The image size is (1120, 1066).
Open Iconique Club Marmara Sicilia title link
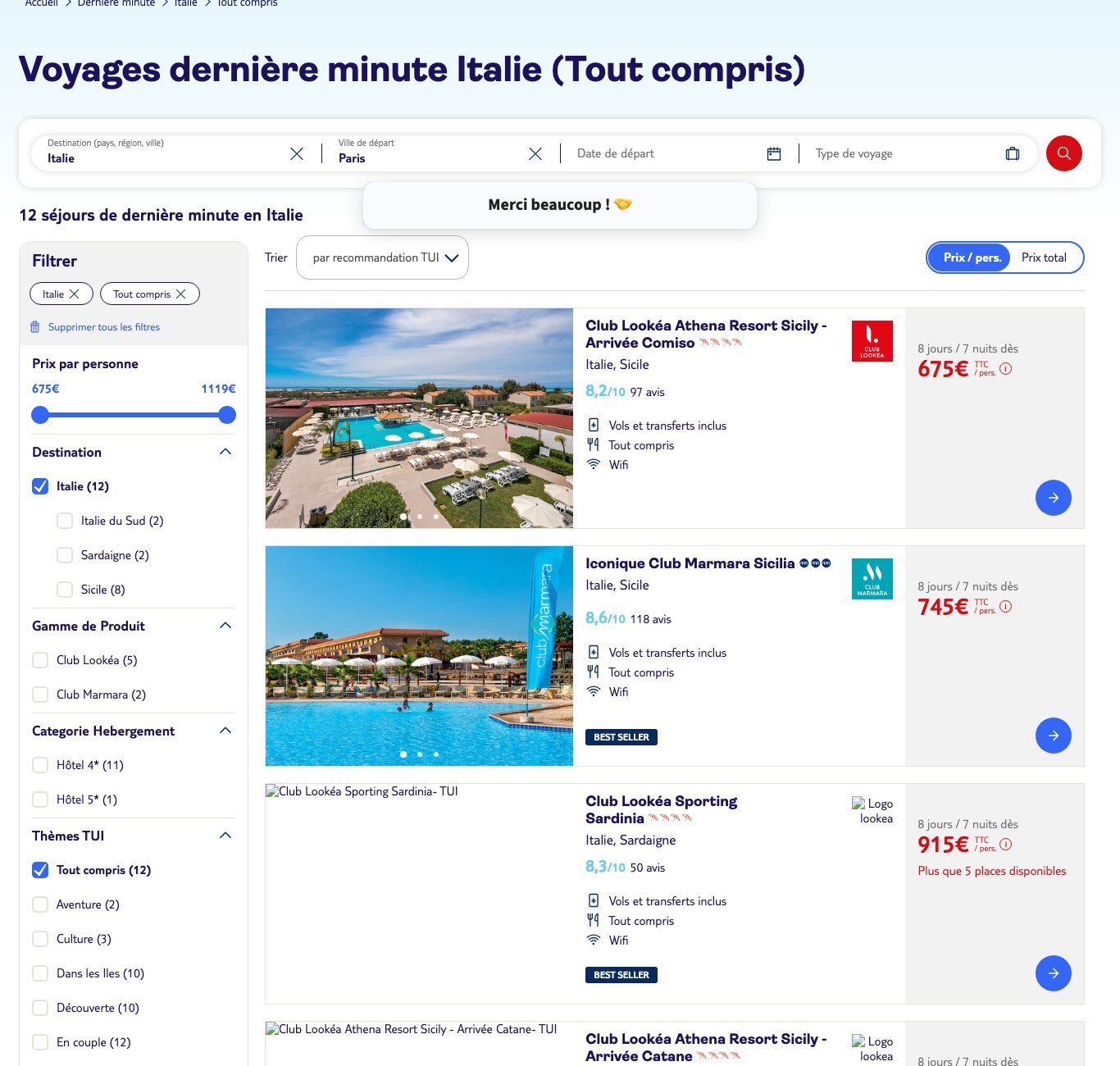690,563
